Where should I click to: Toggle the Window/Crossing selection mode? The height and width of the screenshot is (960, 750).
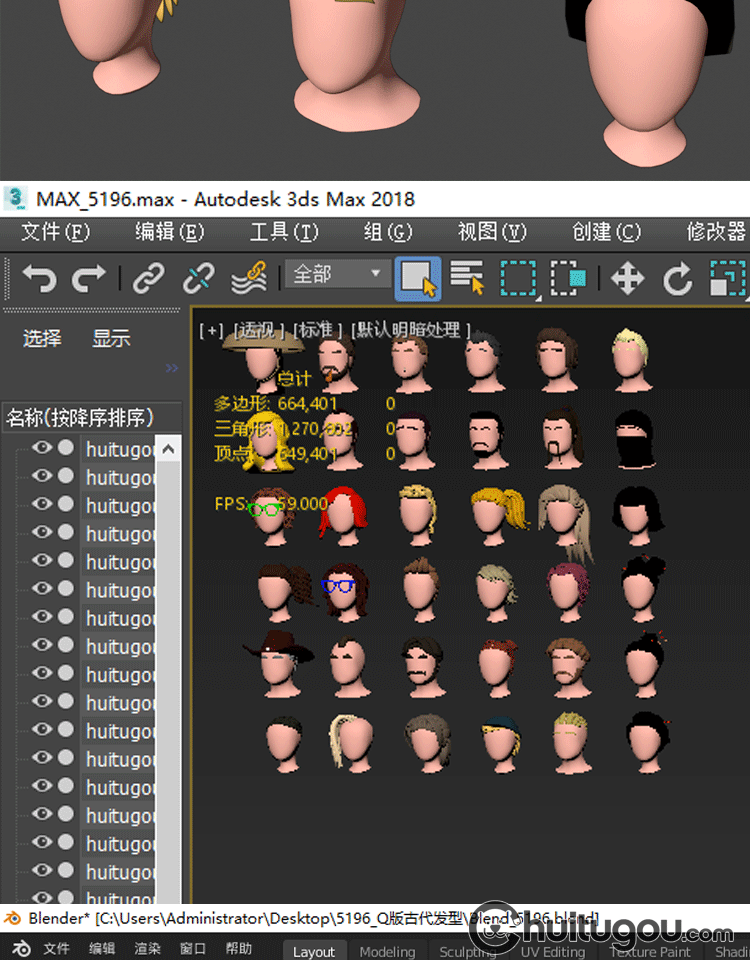(568, 279)
